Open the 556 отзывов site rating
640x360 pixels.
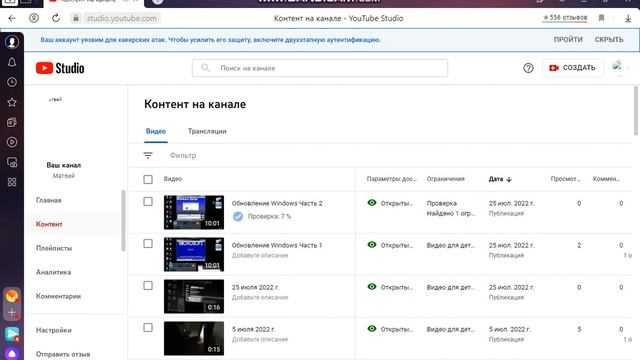(565, 18)
